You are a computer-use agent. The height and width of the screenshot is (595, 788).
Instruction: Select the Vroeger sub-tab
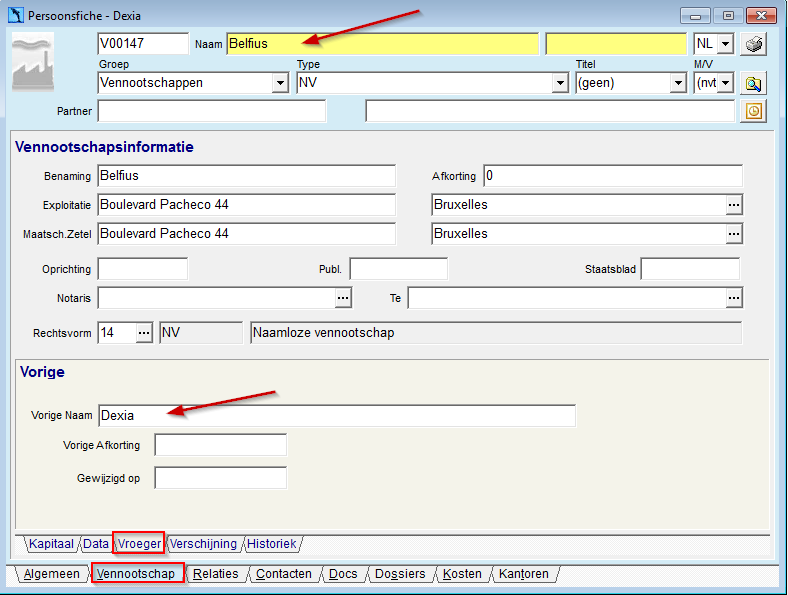click(x=139, y=544)
